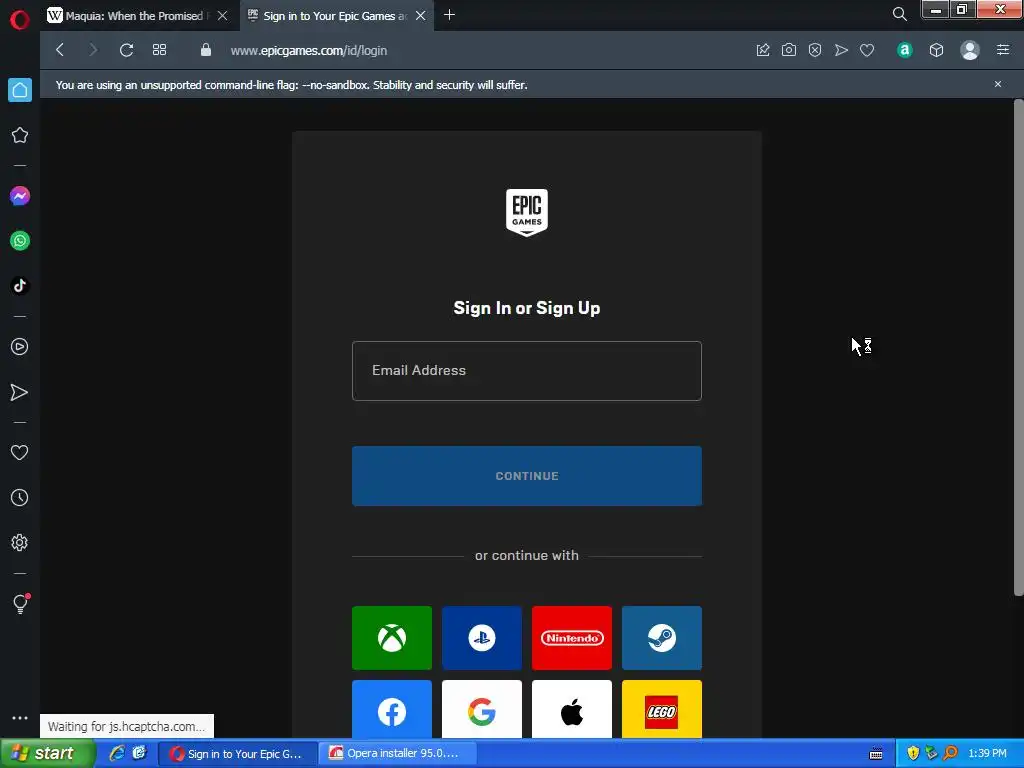Open My Flow in the sidebar

(x=20, y=392)
